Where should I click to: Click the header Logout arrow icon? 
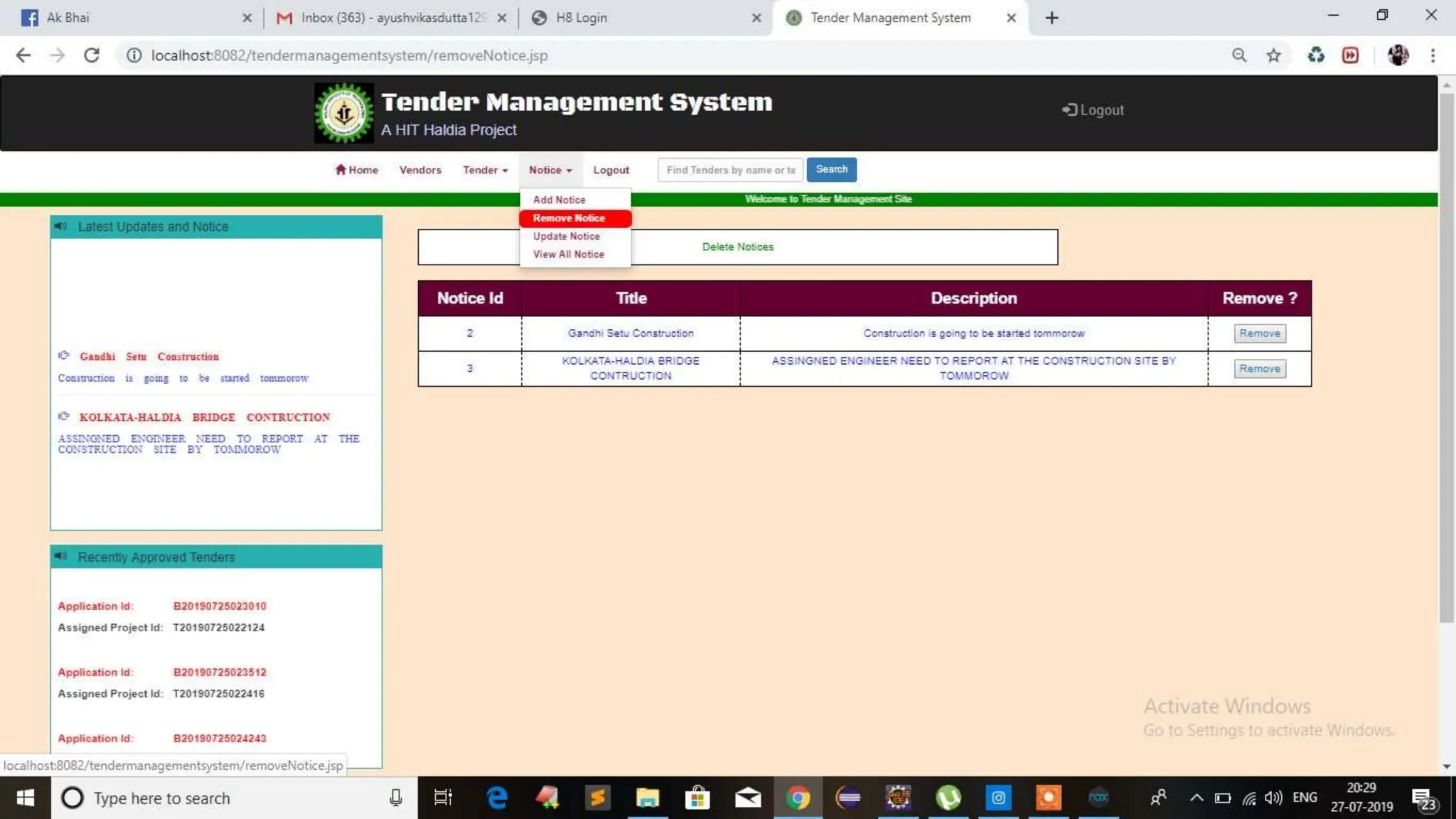(x=1069, y=109)
